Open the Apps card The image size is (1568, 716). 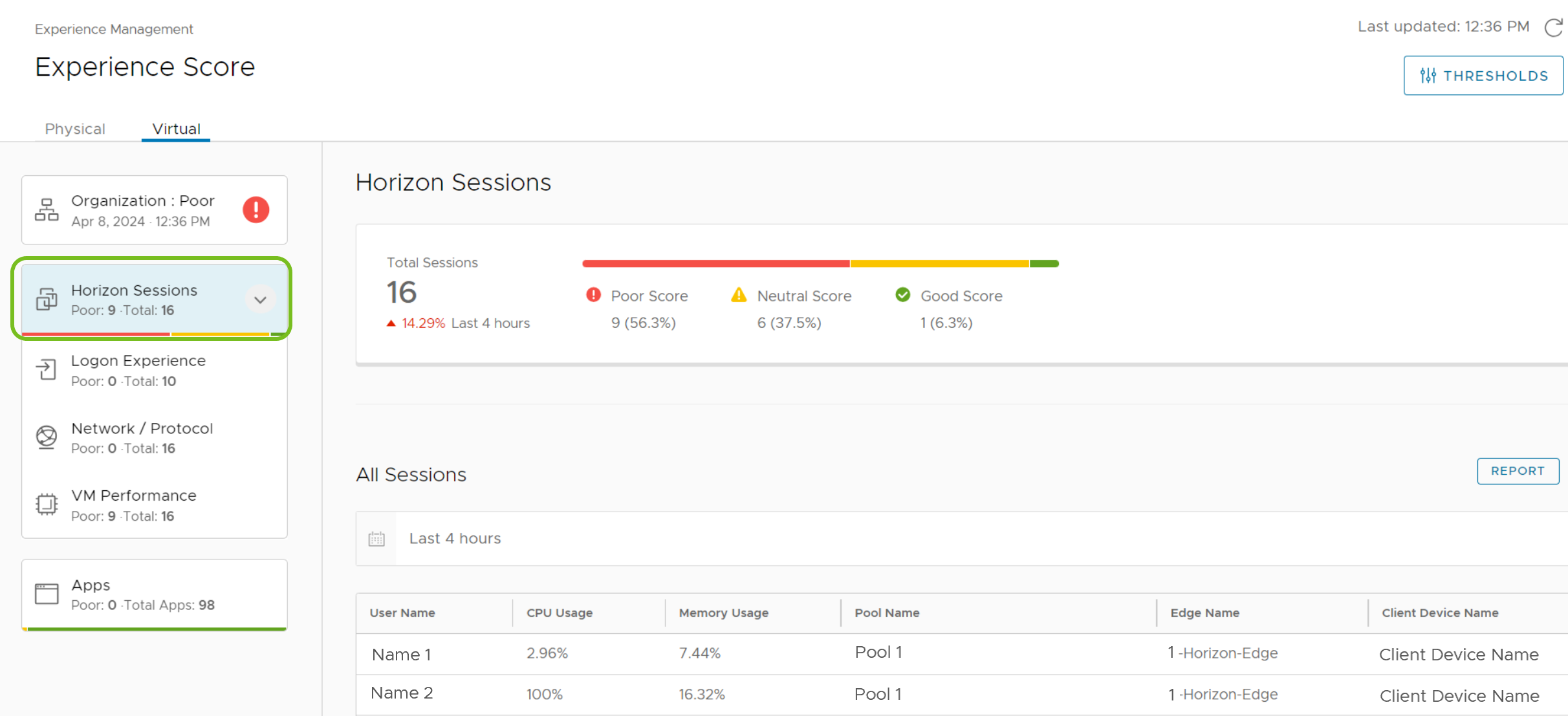click(155, 594)
